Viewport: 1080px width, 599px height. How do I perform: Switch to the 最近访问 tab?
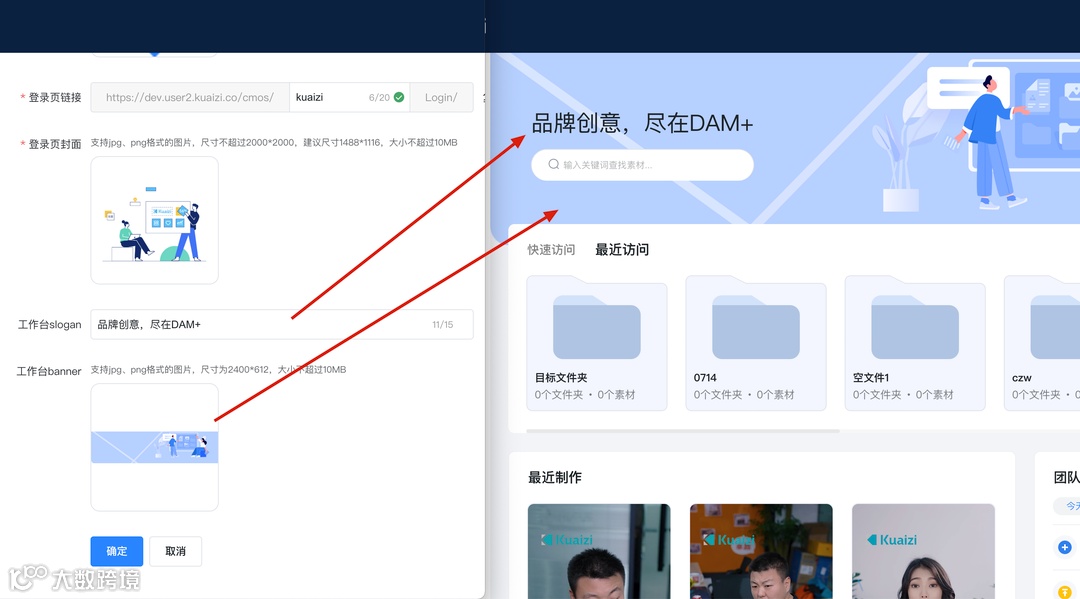click(x=622, y=249)
